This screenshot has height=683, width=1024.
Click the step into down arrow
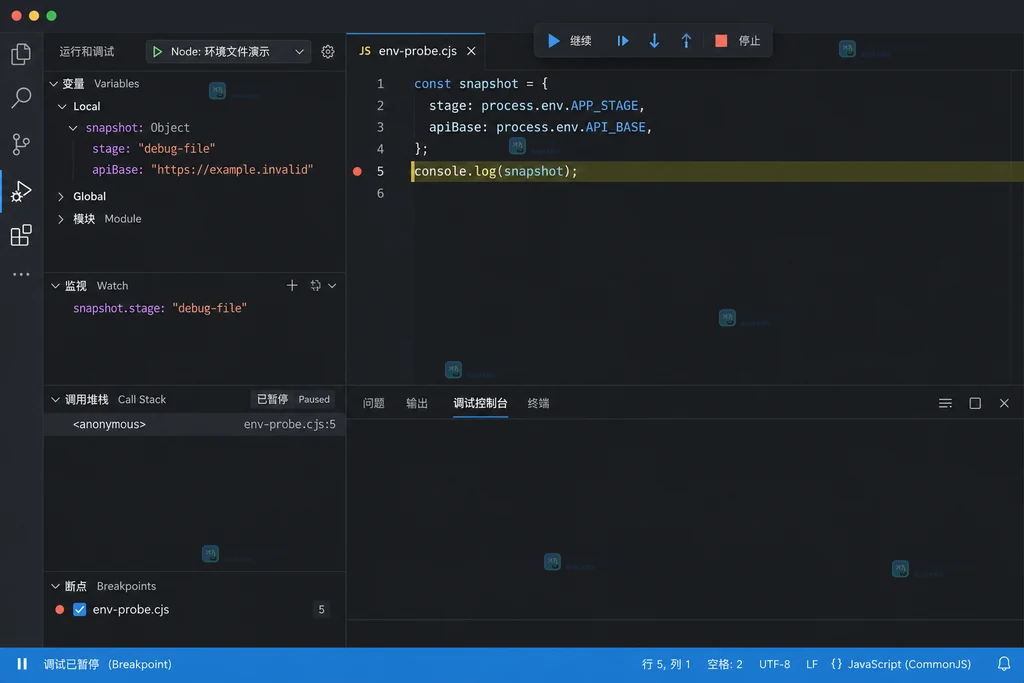point(654,41)
